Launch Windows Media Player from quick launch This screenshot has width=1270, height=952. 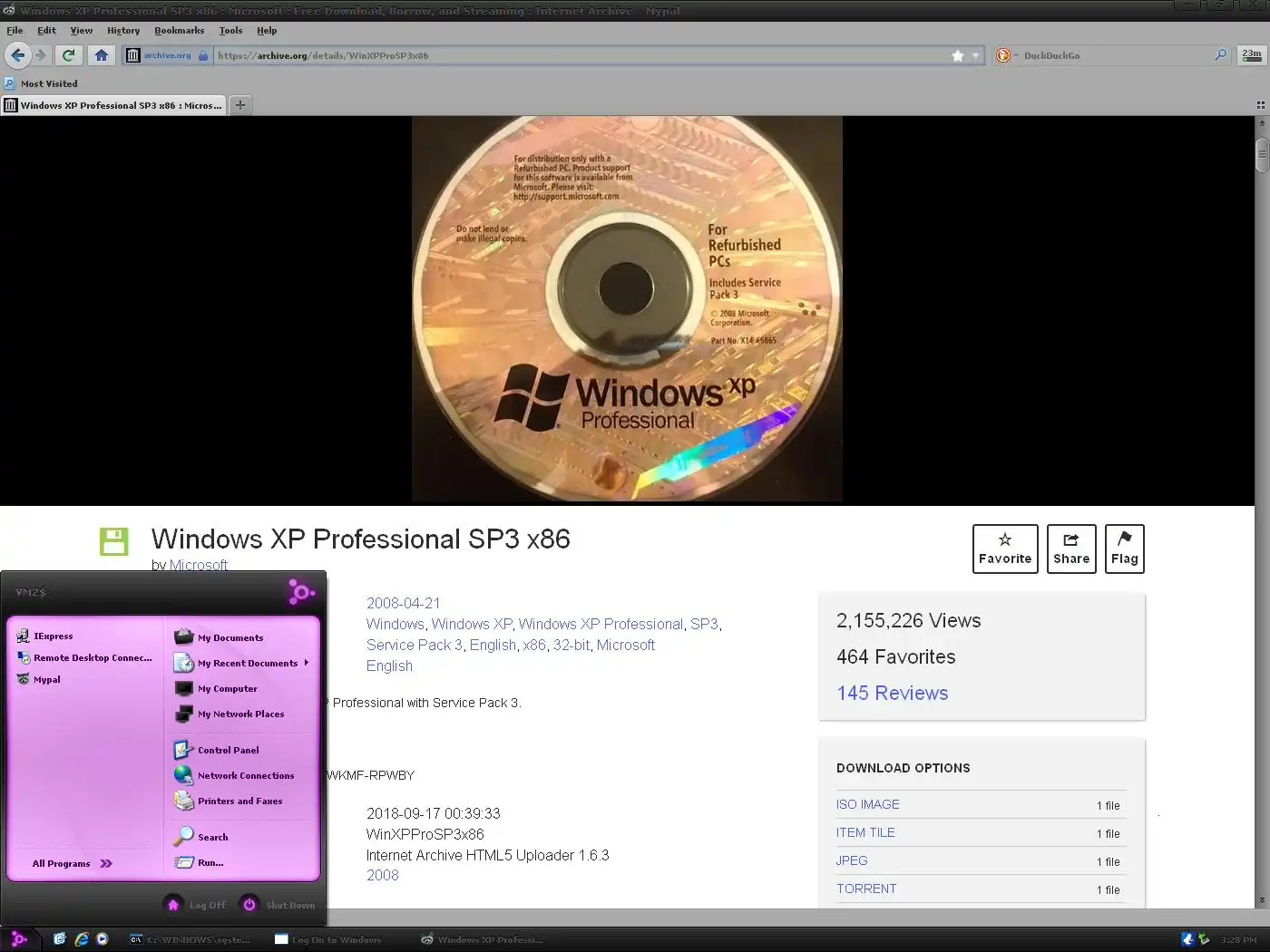click(x=103, y=939)
